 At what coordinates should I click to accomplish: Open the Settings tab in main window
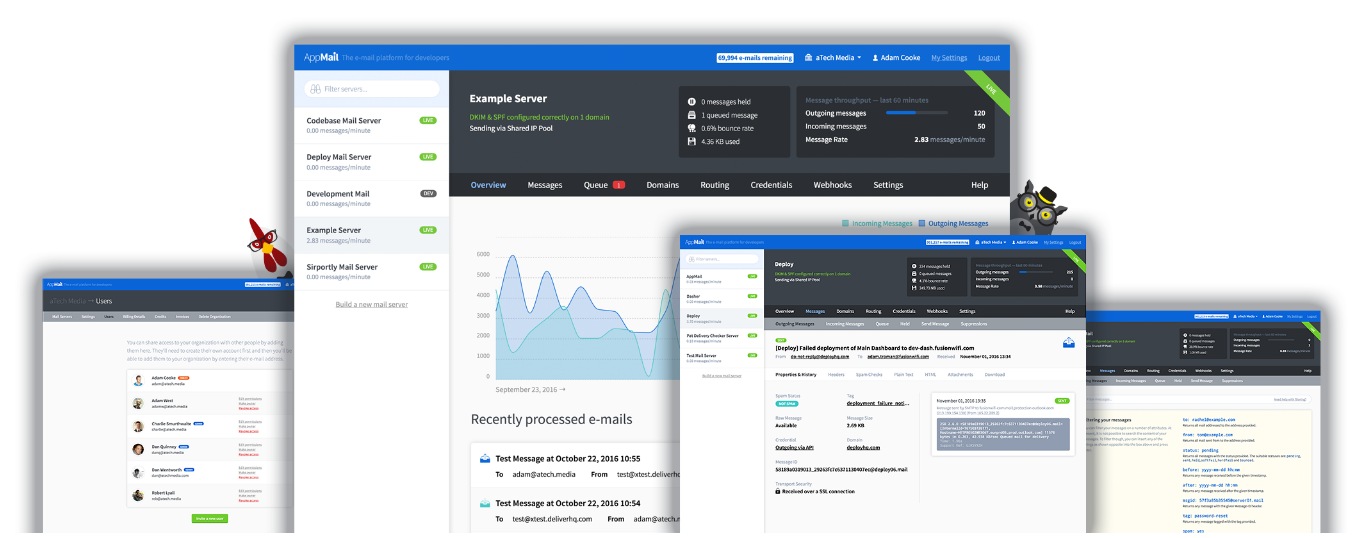click(x=888, y=185)
